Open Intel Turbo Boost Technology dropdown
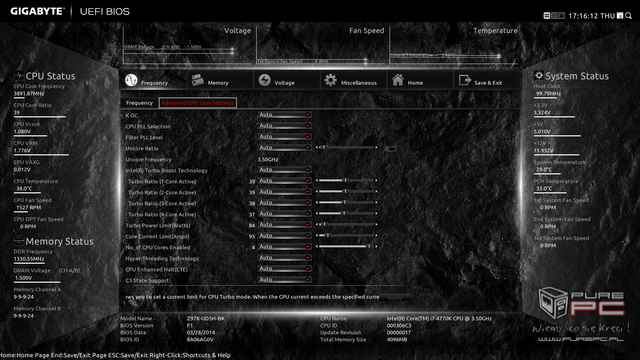The height and width of the screenshot is (360, 640). coord(284,170)
